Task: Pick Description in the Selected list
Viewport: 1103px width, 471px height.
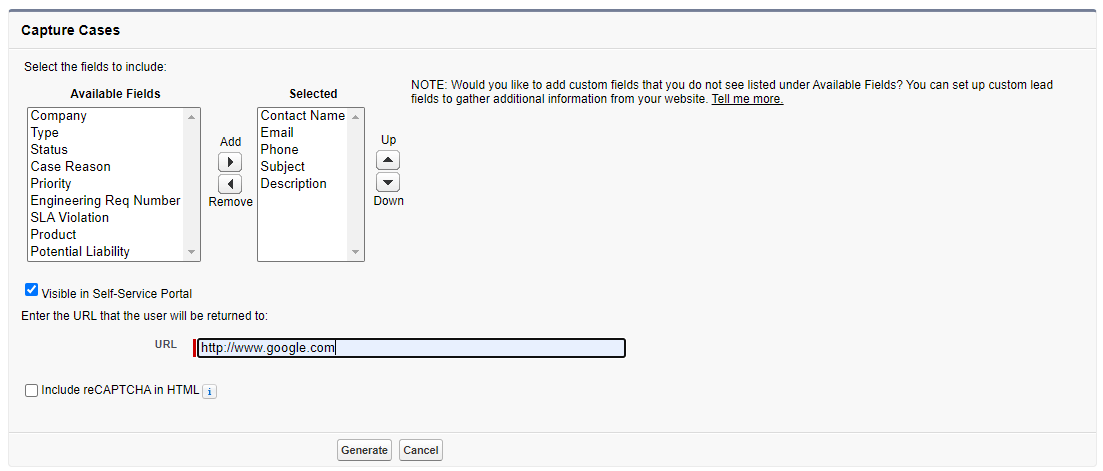Action: (x=293, y=184)
